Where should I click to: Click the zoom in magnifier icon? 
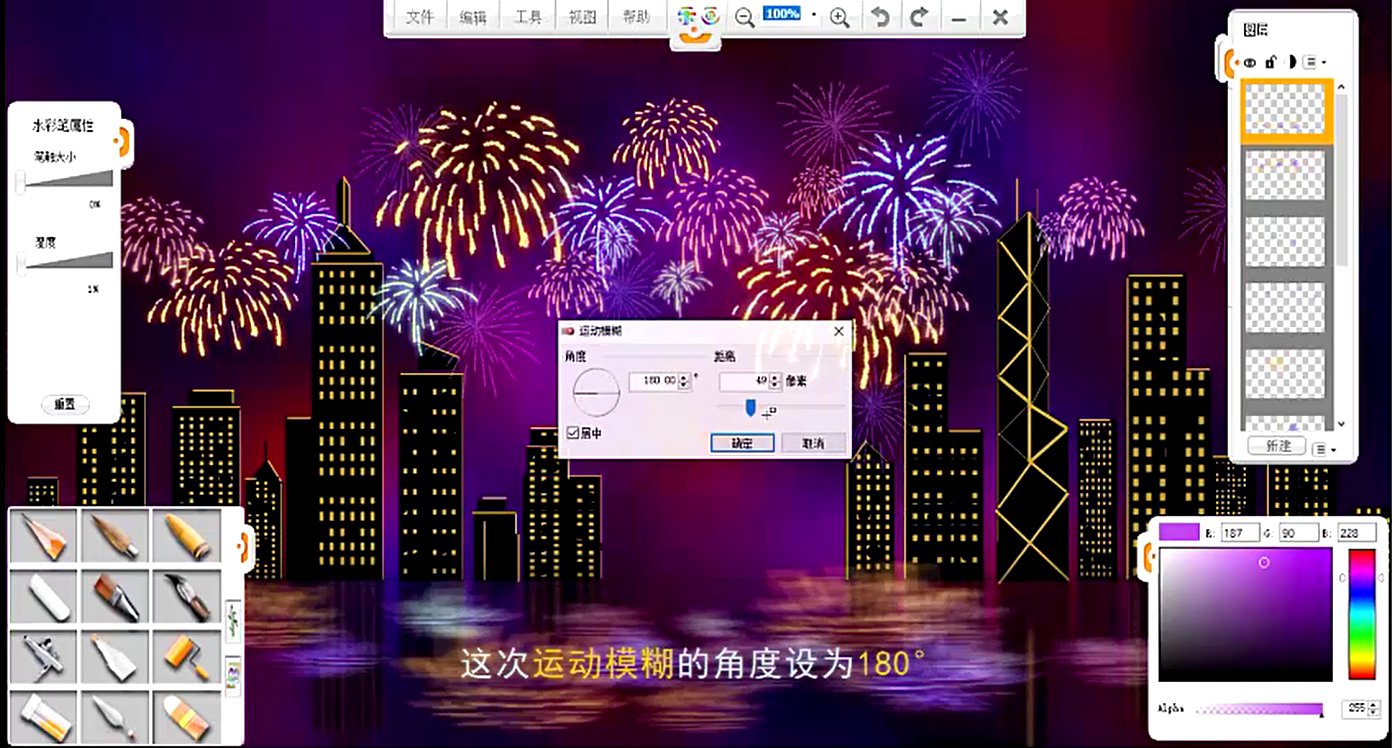click(x=839, y=17)
